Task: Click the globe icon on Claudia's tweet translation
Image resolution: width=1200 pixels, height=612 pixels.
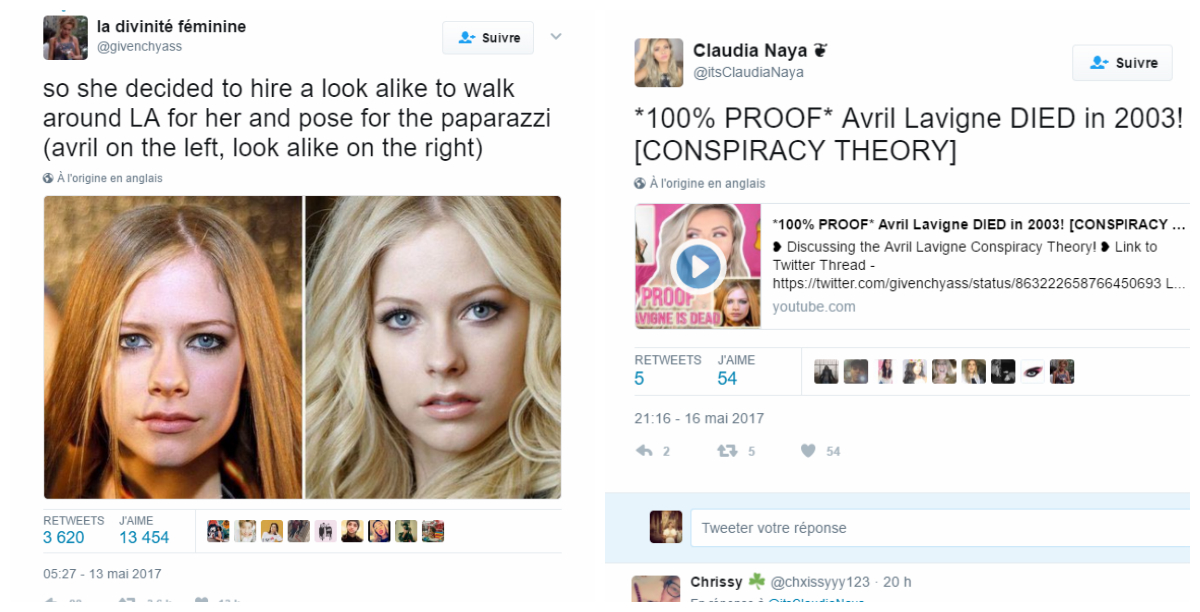Action: click(640, 184)
